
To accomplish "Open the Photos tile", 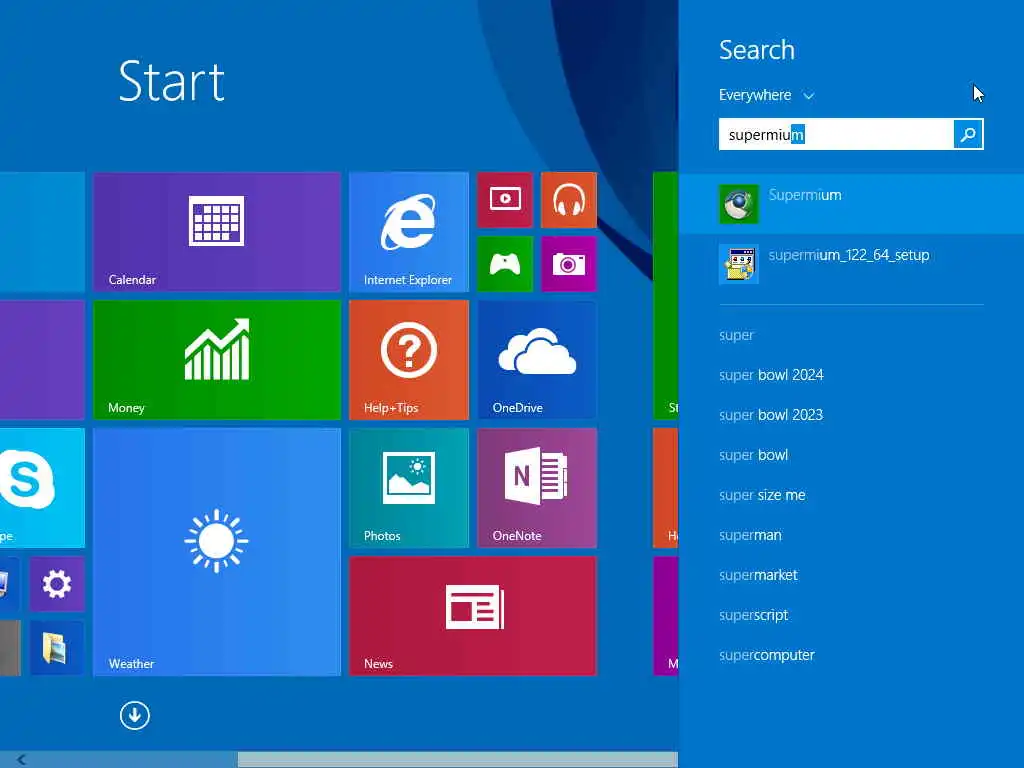I will (x=409, y=488).
